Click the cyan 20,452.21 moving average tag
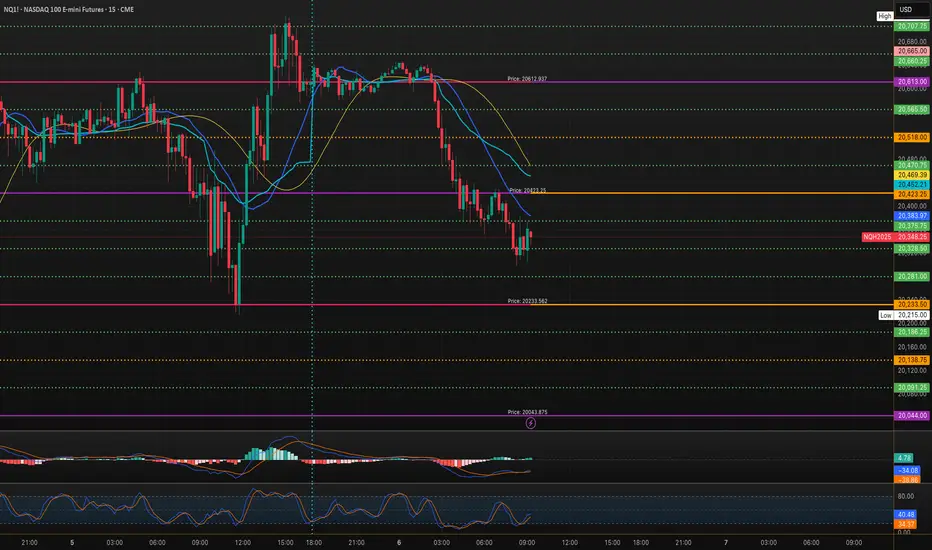 coord(912,185)
